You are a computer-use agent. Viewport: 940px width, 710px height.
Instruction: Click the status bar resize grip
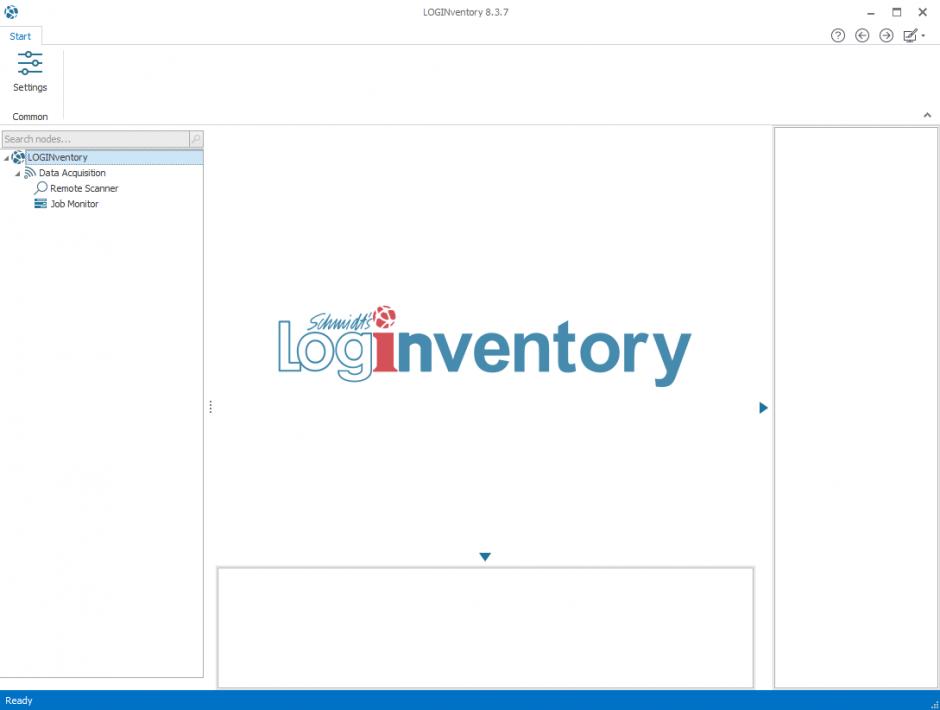tap(934, 704)
